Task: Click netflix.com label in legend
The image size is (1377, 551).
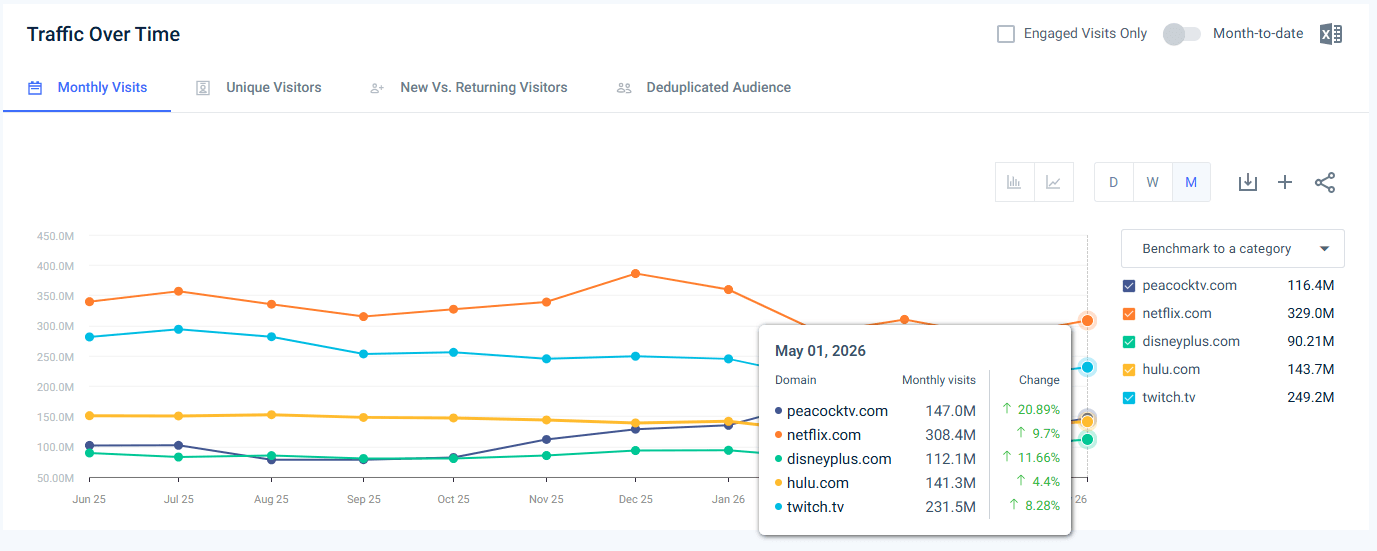Action: click(x=1177, y=314)
